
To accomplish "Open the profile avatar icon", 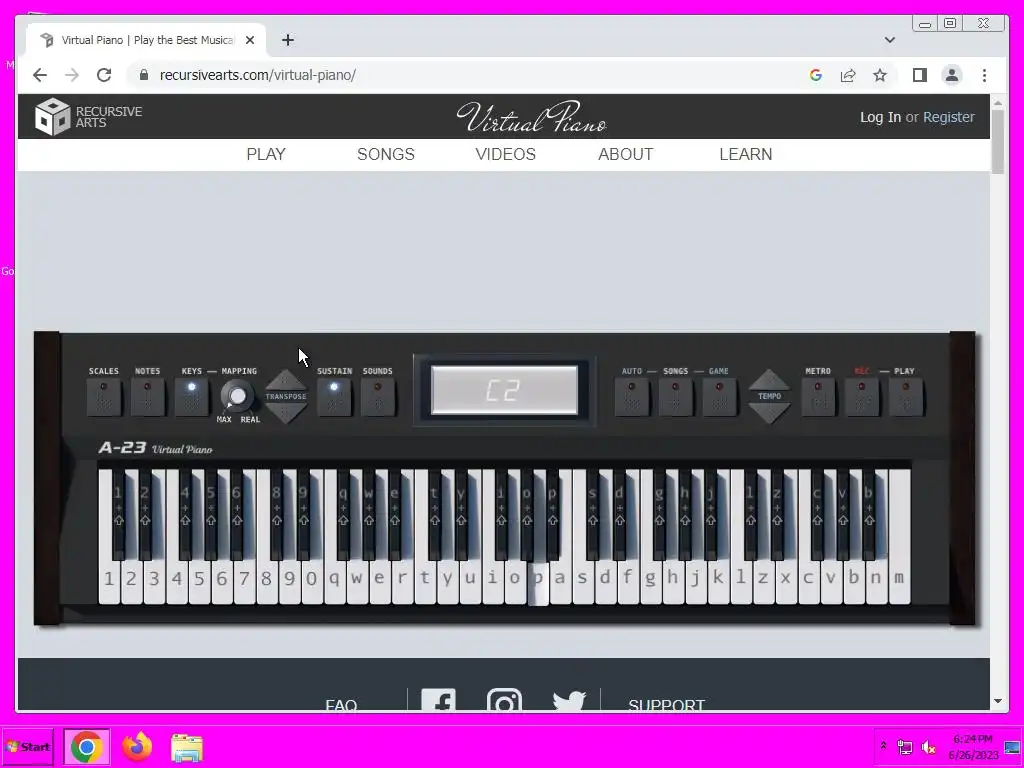I will click(x=952, y=75).
